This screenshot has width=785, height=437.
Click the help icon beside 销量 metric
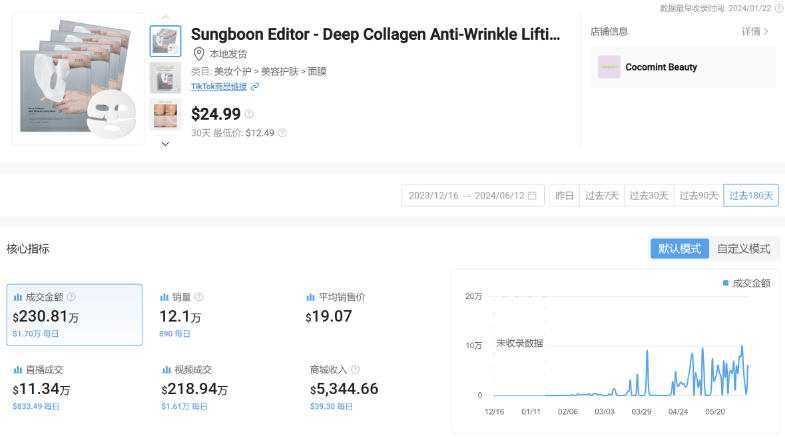point(199,297)
